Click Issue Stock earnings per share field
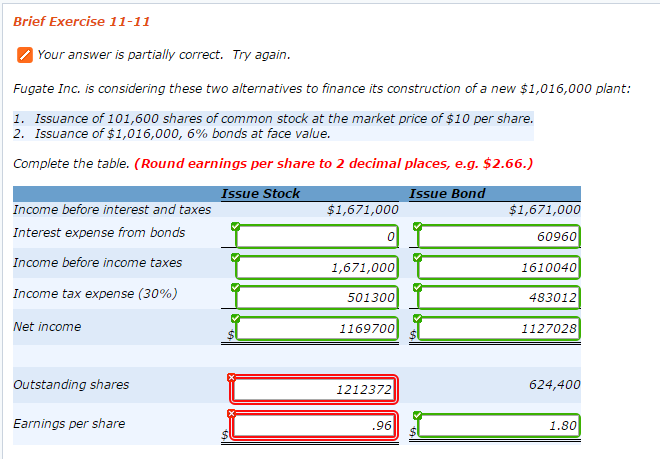 tap(314, 425)
